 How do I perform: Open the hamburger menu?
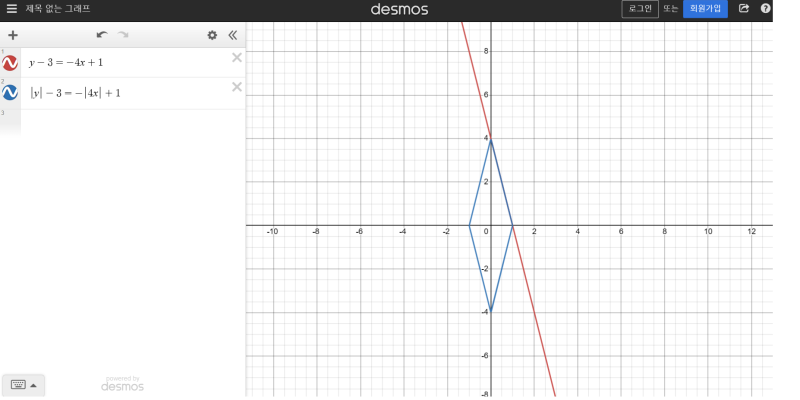12,9
